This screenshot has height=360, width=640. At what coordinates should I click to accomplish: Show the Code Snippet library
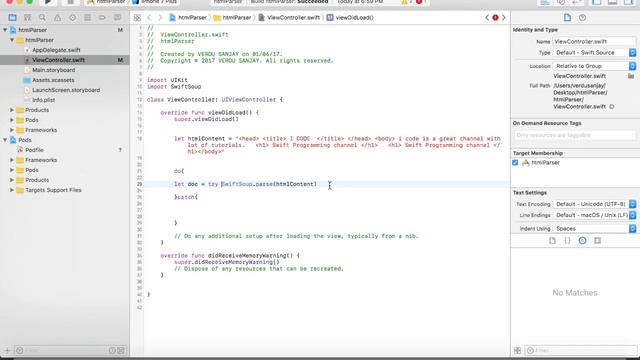(567, 241)
